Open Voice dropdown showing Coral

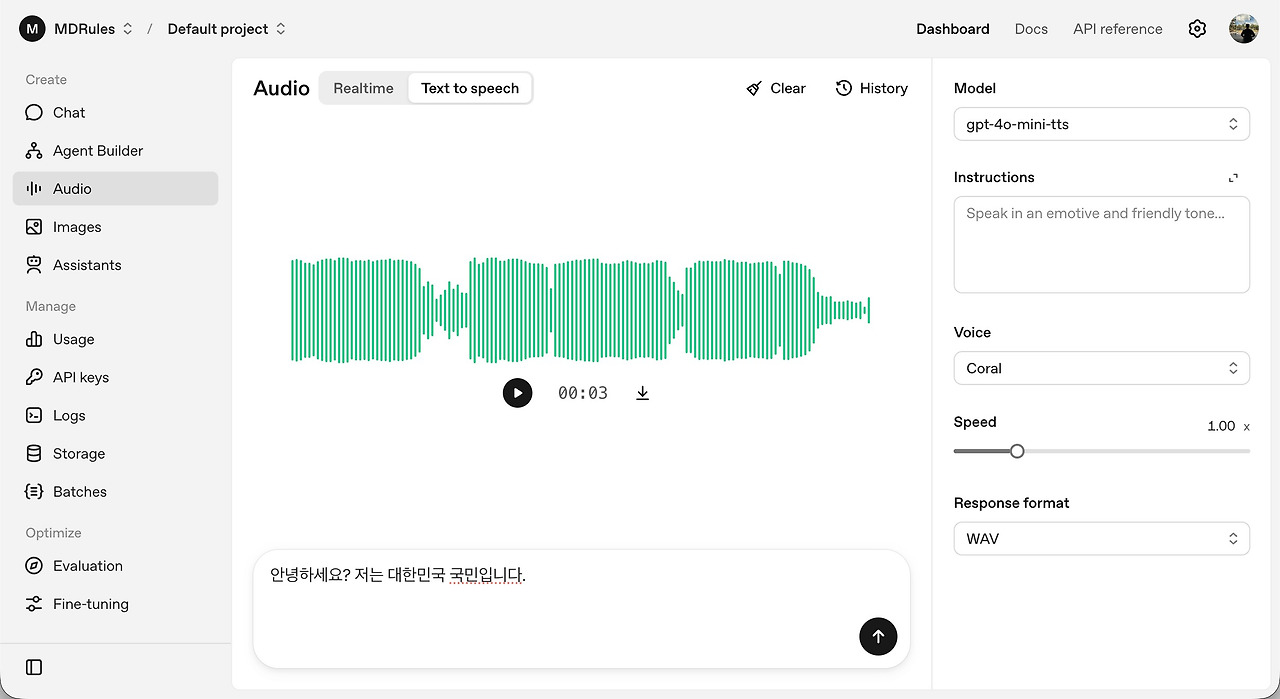click(x=1102, y=368)
